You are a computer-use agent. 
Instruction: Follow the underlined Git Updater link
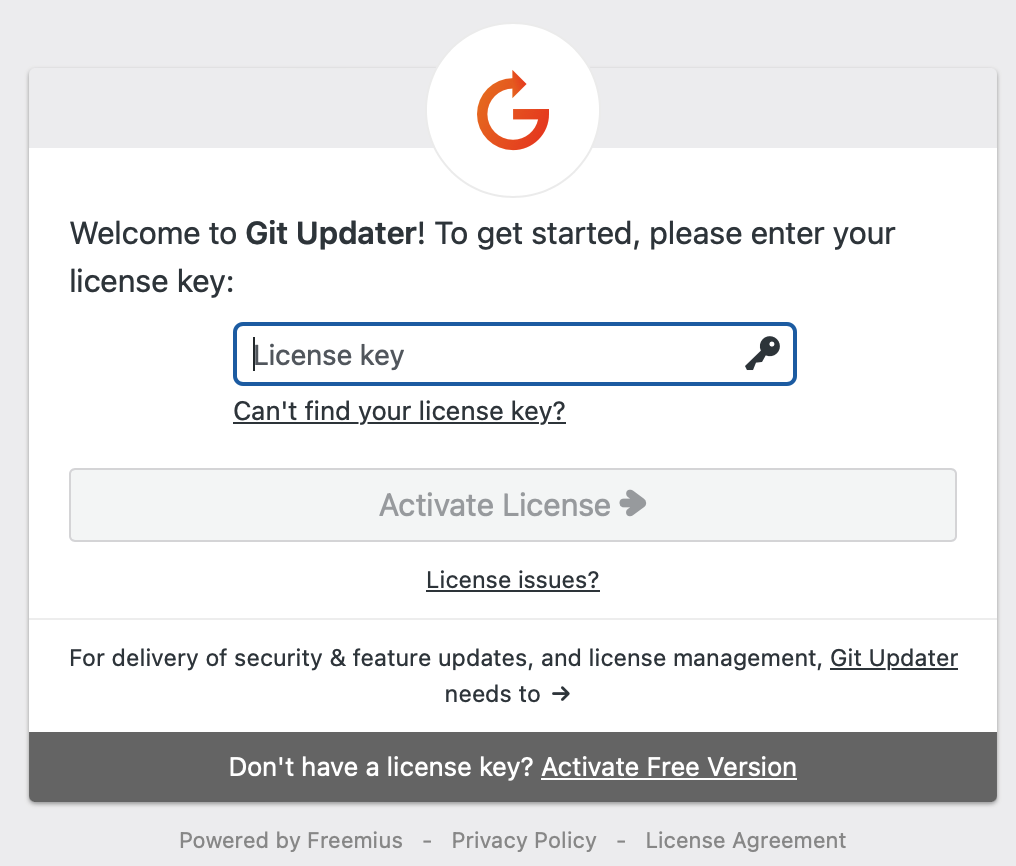click(894, 658)
